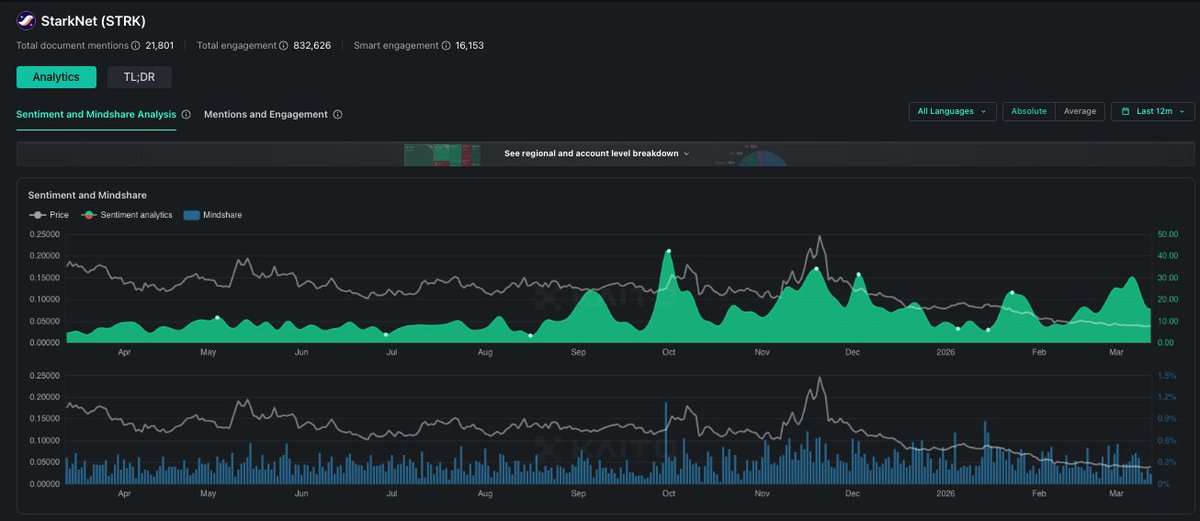Image resolution: width=1200 pixels, height=521 pixels.
Task: Open the Last 12m date range dropdown
Action: [1152, 112]
